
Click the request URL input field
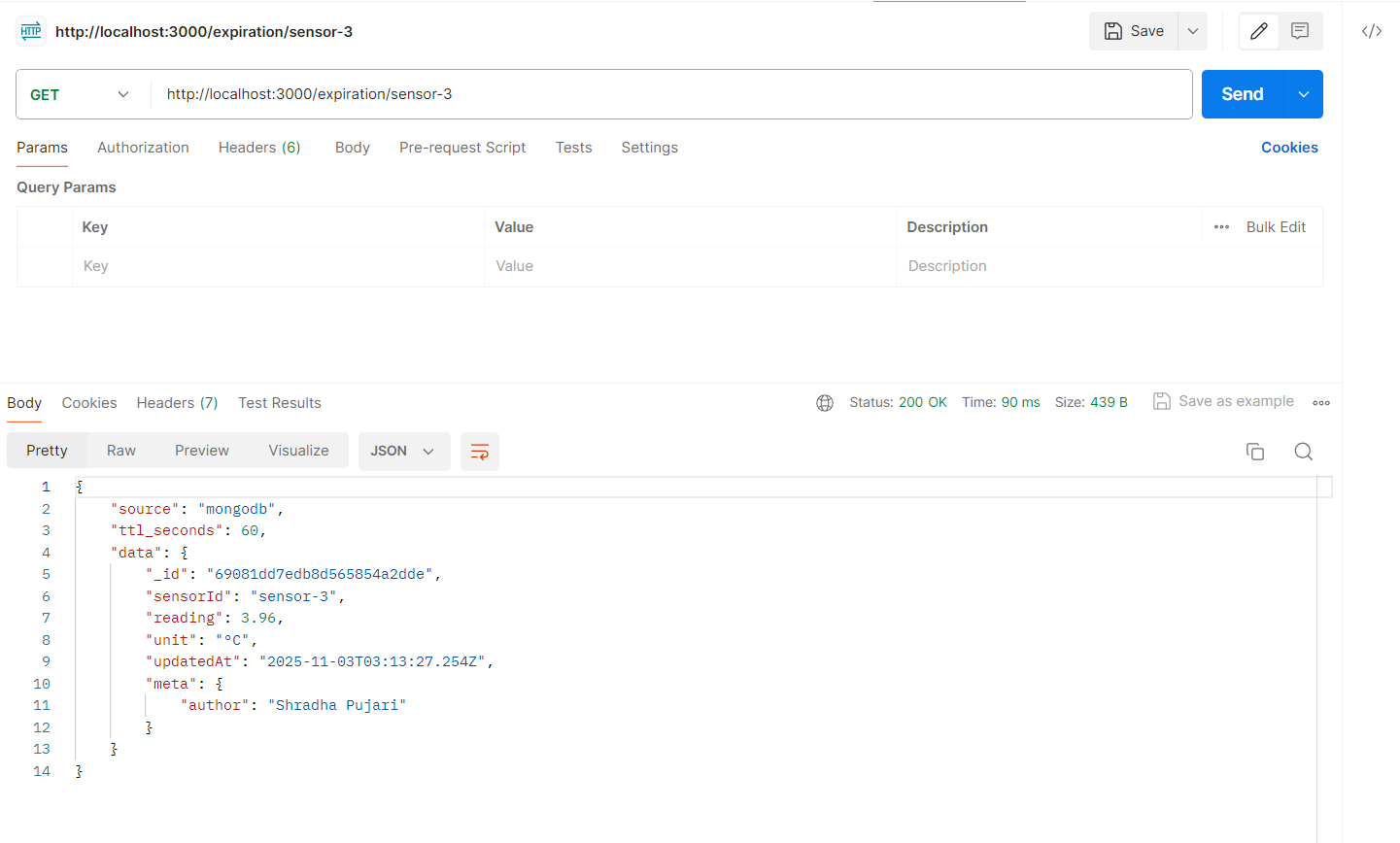click(670, 94)
